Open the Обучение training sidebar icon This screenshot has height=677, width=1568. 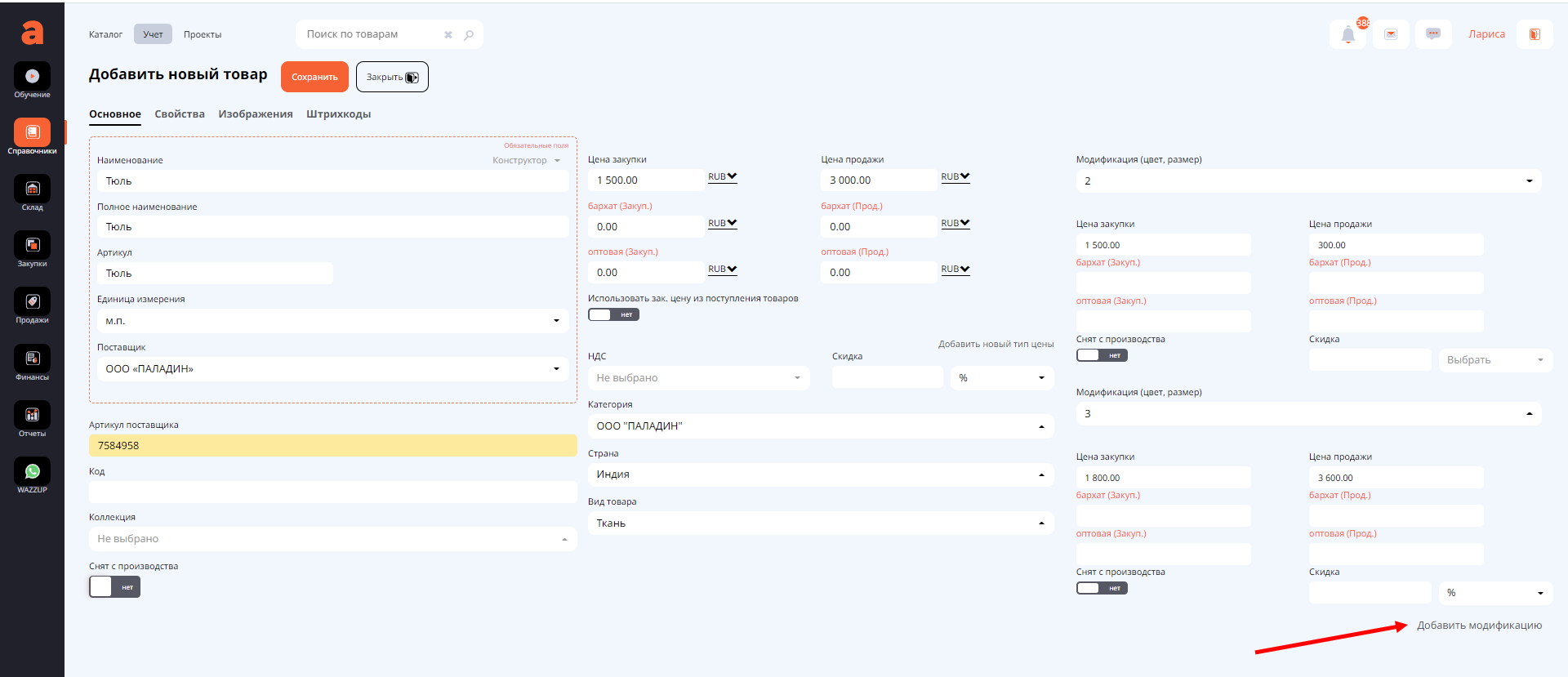click(x=32, y=77)
